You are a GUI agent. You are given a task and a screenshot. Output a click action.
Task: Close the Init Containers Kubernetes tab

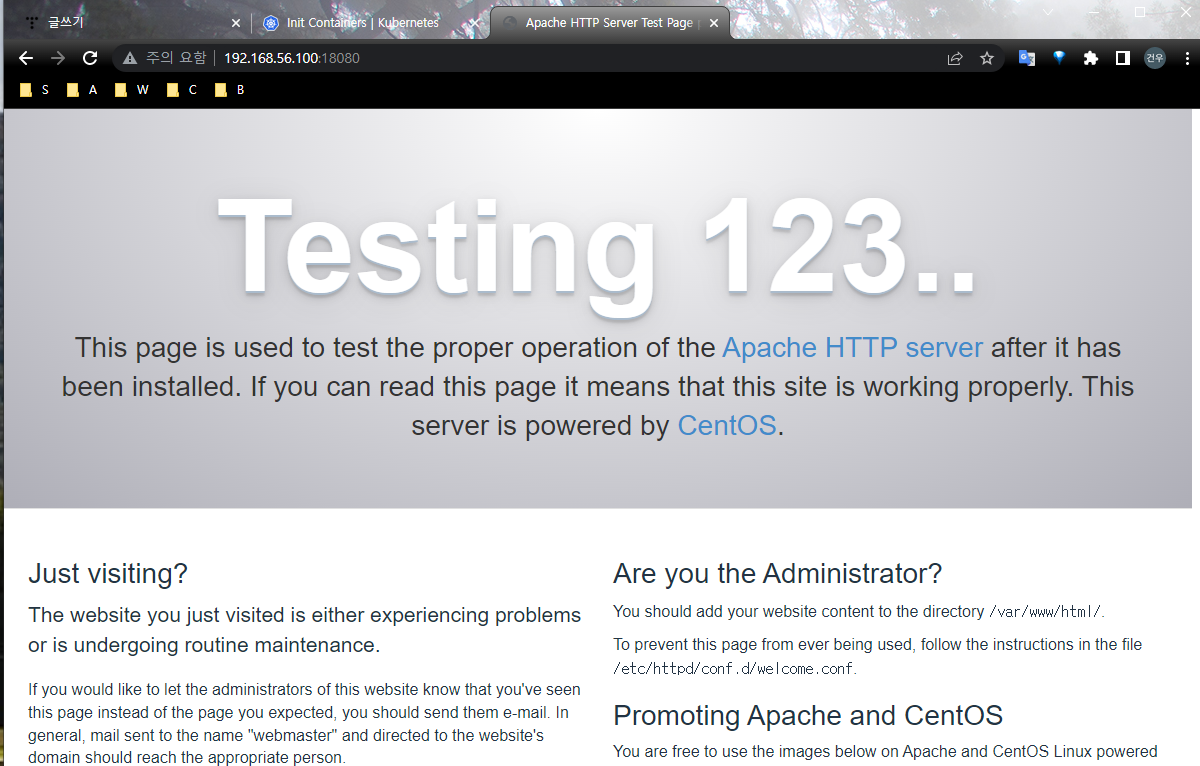pos(473,23)
